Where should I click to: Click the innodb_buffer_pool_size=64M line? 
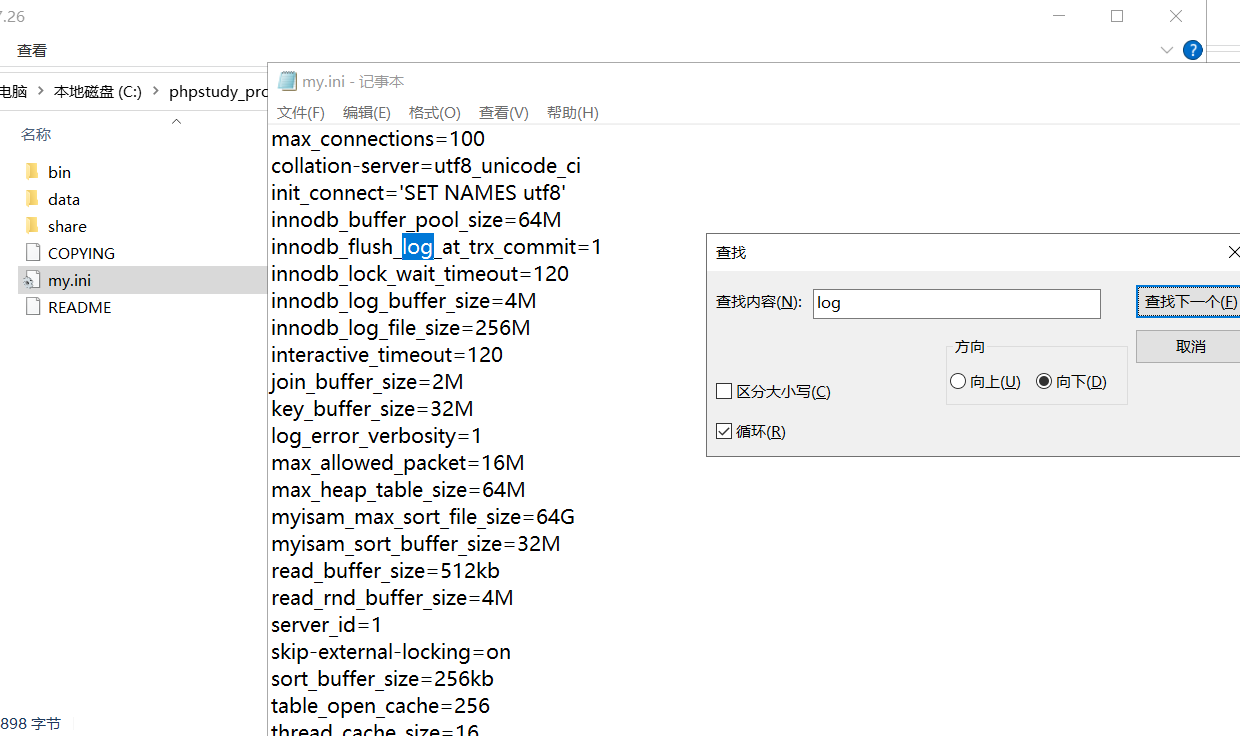416,220
